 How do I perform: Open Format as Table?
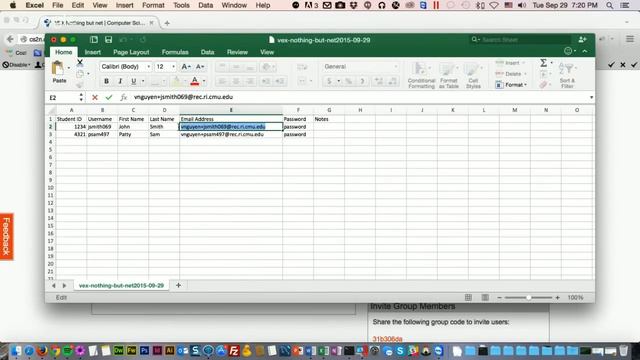coord(449,75)
